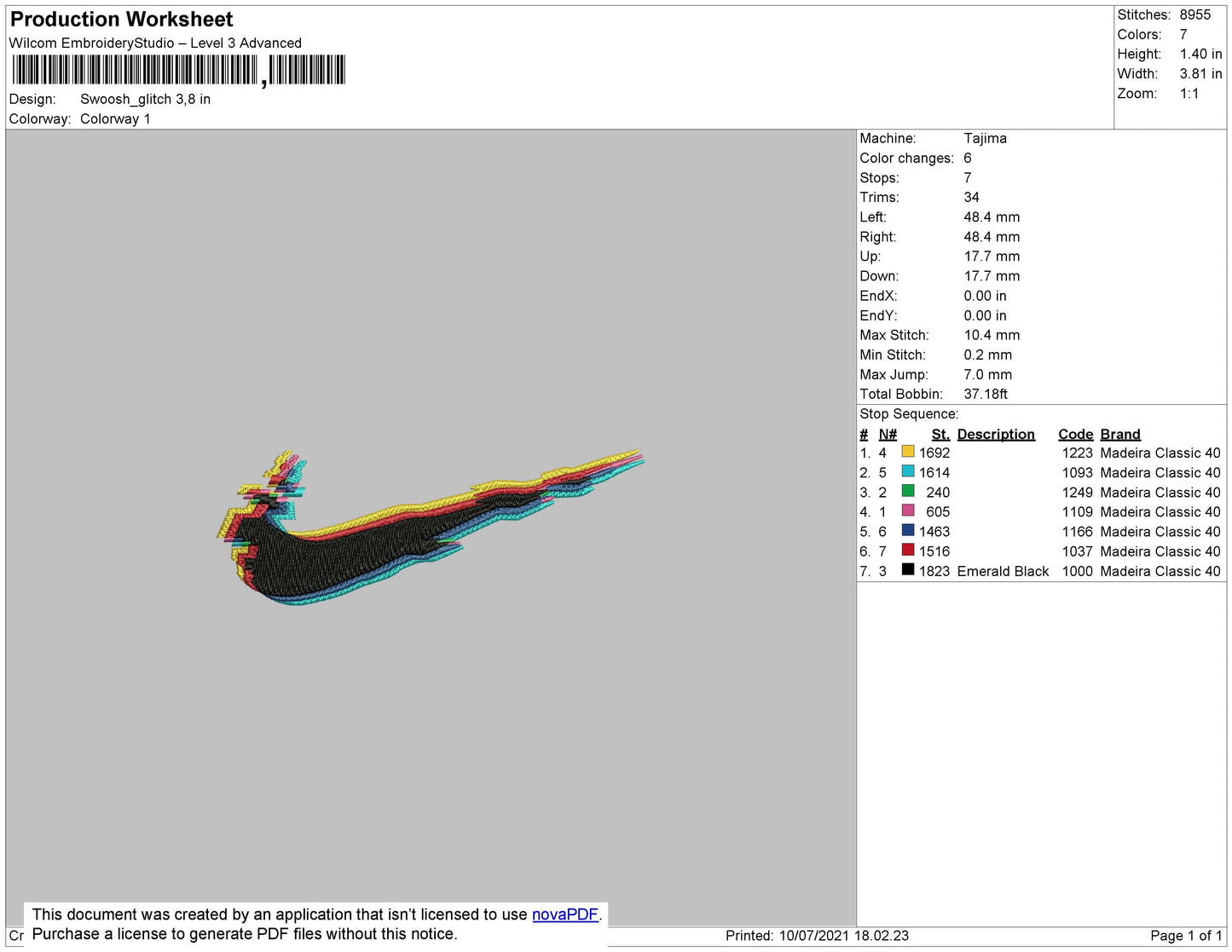Click the Zoom value '1:1'
This screenshot has width=1232, height=952.
(1189, 94)
